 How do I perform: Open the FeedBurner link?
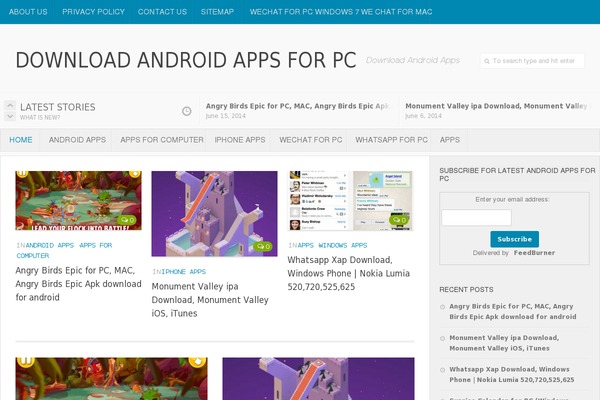coord(534,253)
